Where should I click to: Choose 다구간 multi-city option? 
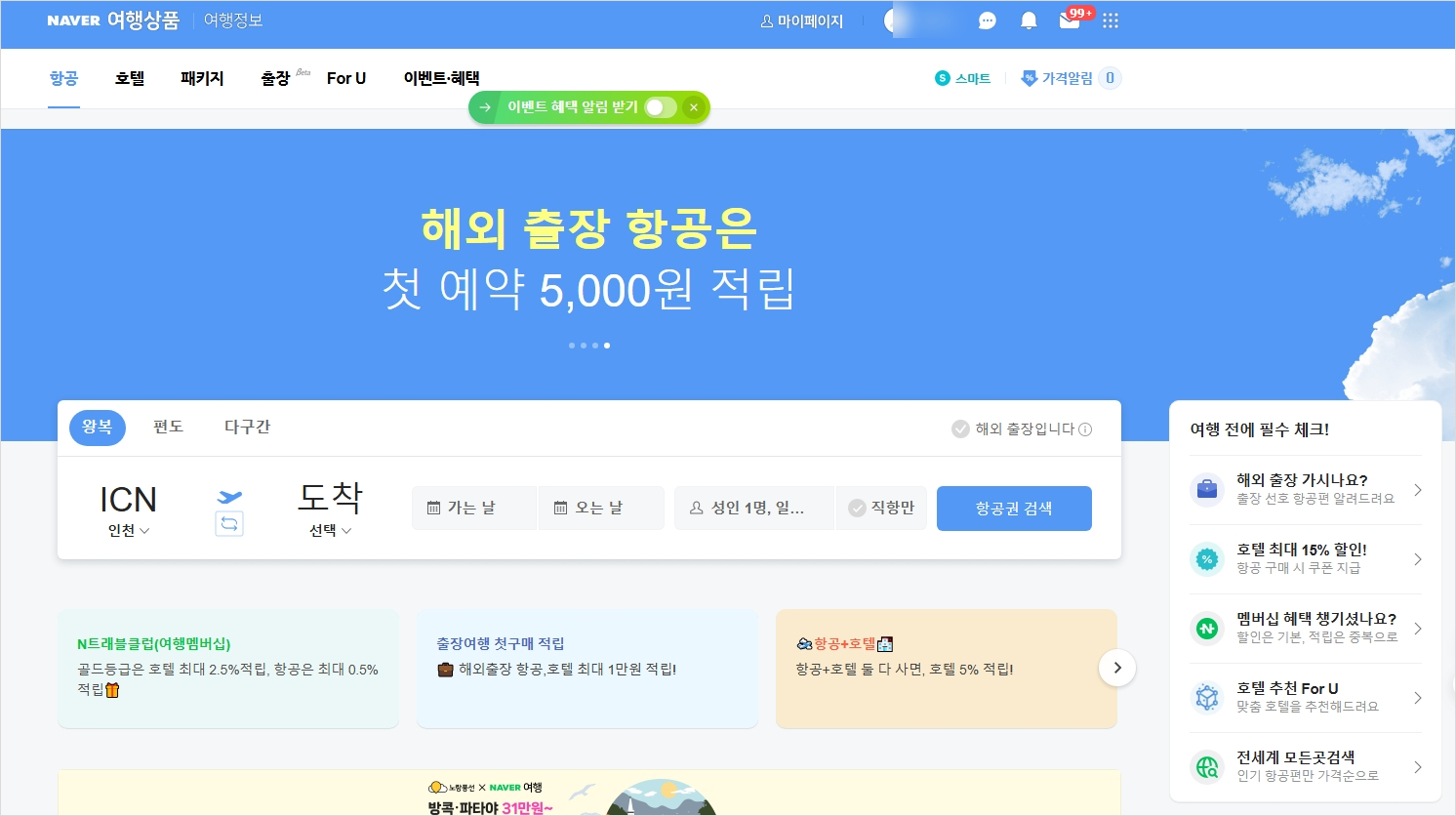pyautogui.click(x=247, y=427)
